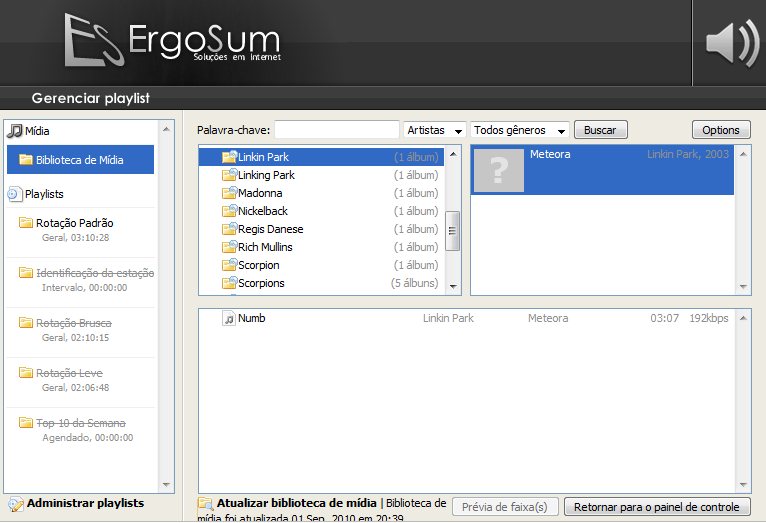Click the Madonna artist folder icon
The image size is (766, 523).
pos(229,193)
